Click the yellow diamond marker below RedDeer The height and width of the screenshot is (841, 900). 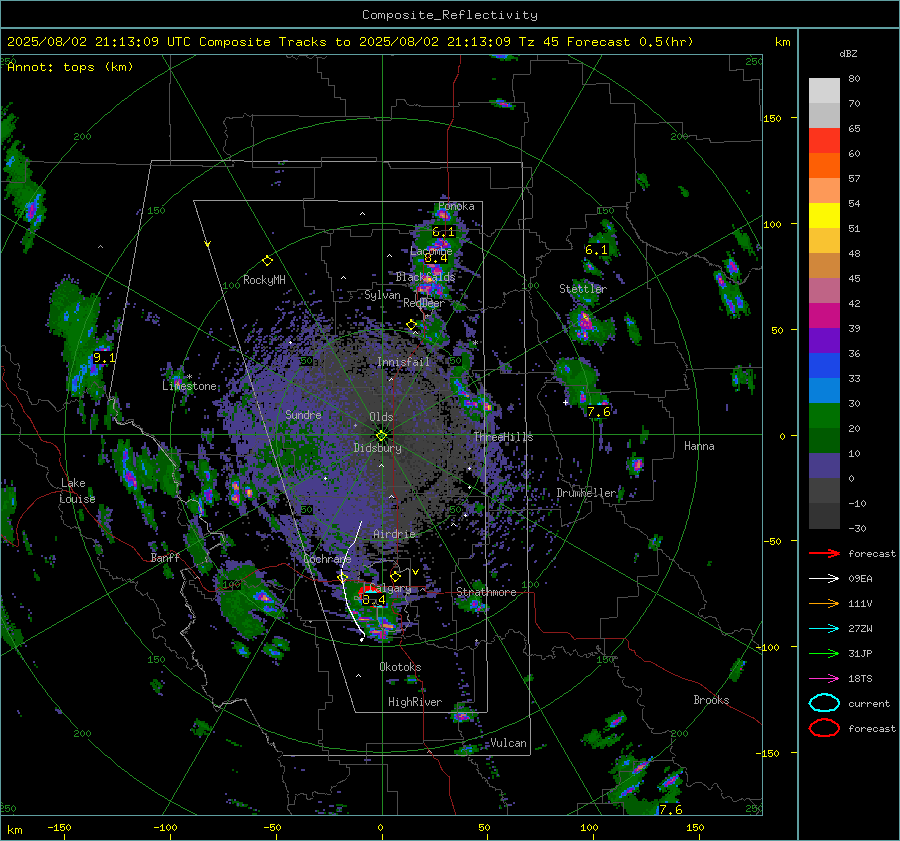click(411, 325)
